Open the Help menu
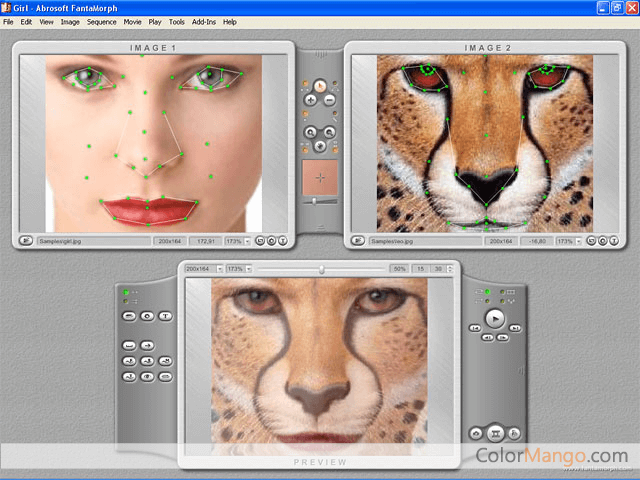The height and width of the screenshot is (480, 640). tap(229, 22)
